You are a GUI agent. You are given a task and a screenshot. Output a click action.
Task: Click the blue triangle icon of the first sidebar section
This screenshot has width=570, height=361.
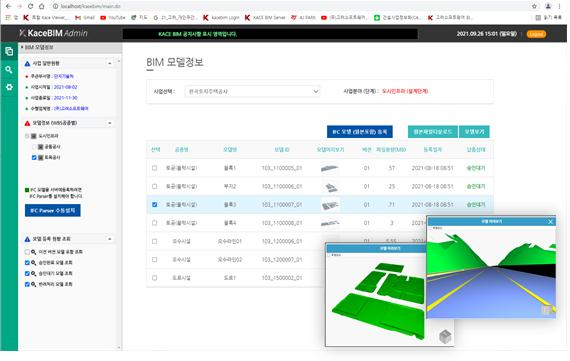pos(27,64)
